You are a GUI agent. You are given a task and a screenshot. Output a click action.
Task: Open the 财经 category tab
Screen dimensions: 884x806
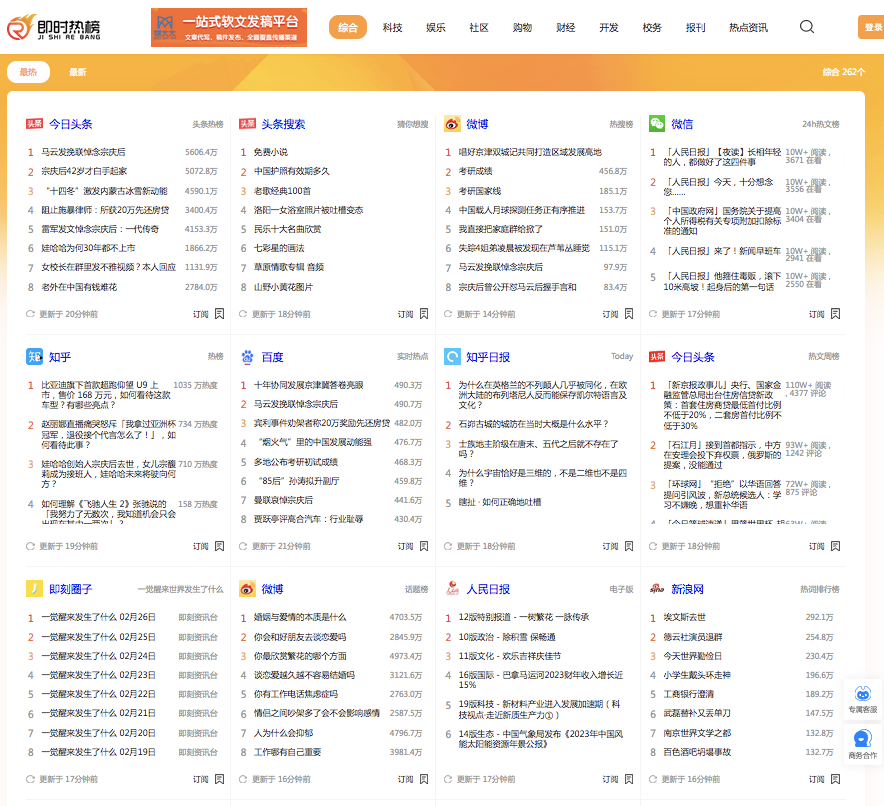pyautogui.click(x=565, y=28)
